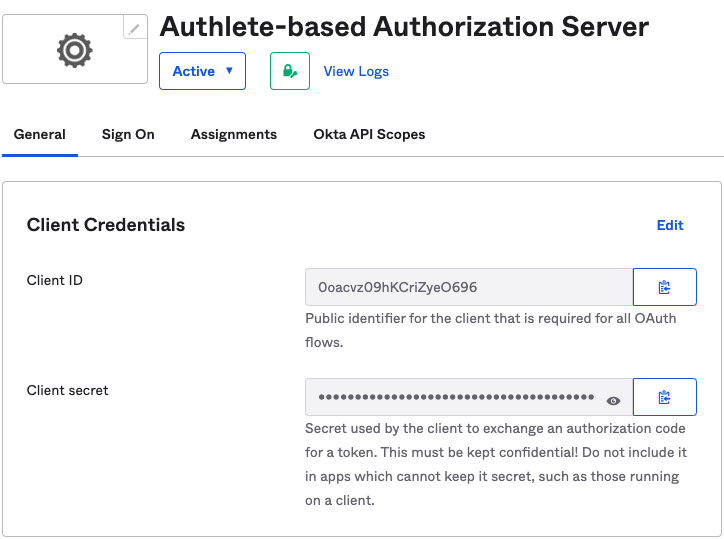Viewport: 724px width, 539px height.
Task: Copy Client ID to clipboard
Action: [664, 287]
